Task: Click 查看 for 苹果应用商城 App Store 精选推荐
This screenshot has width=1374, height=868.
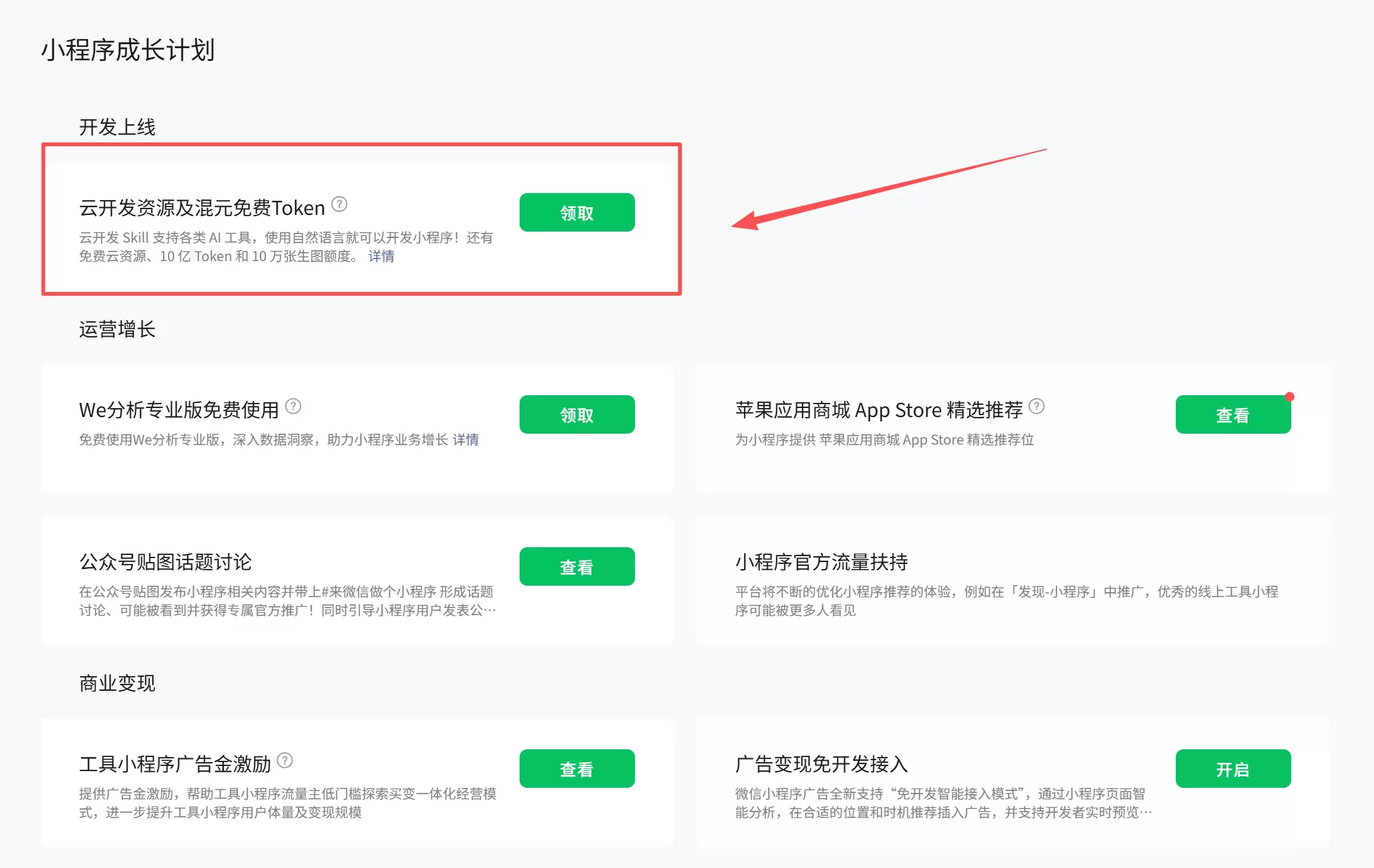Action: (1233, 414)
